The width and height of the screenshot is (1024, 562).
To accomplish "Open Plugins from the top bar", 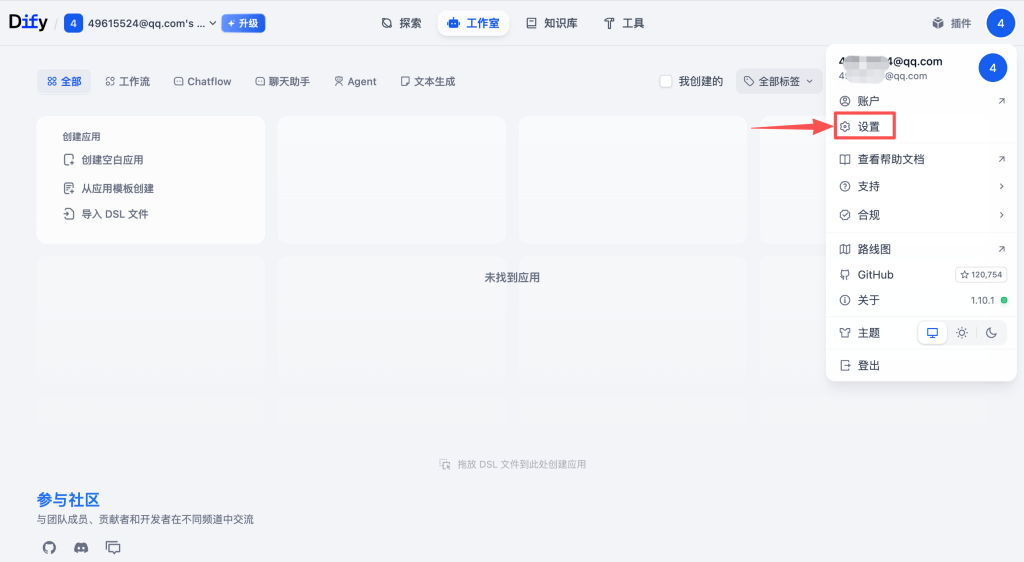I will point(951,23).
